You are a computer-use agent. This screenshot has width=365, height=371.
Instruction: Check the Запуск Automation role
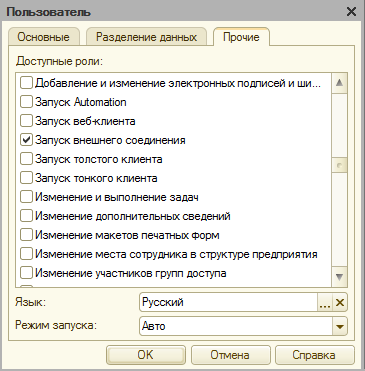[x=26, y=102]
